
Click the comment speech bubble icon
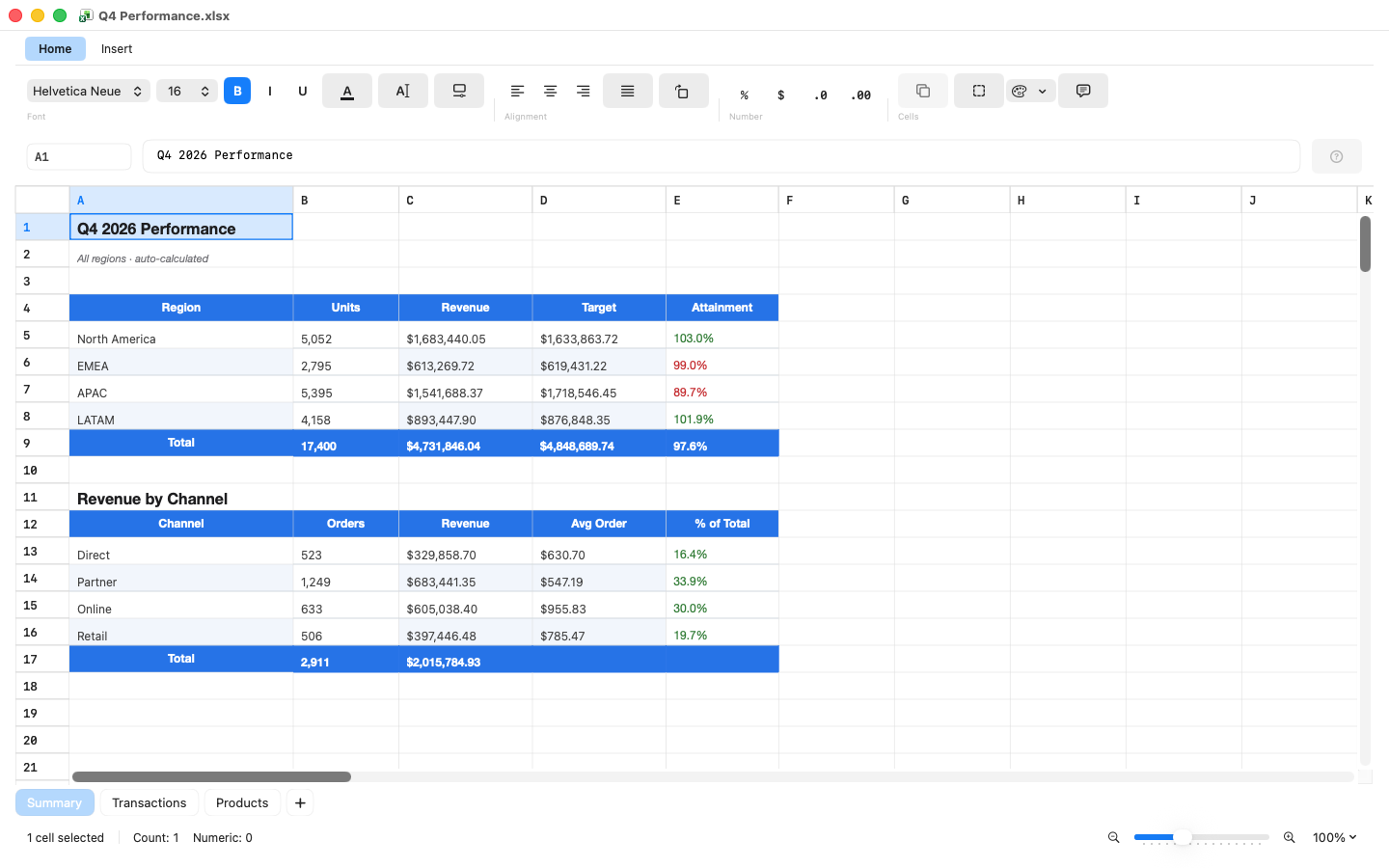click(x=1083, y=91)
